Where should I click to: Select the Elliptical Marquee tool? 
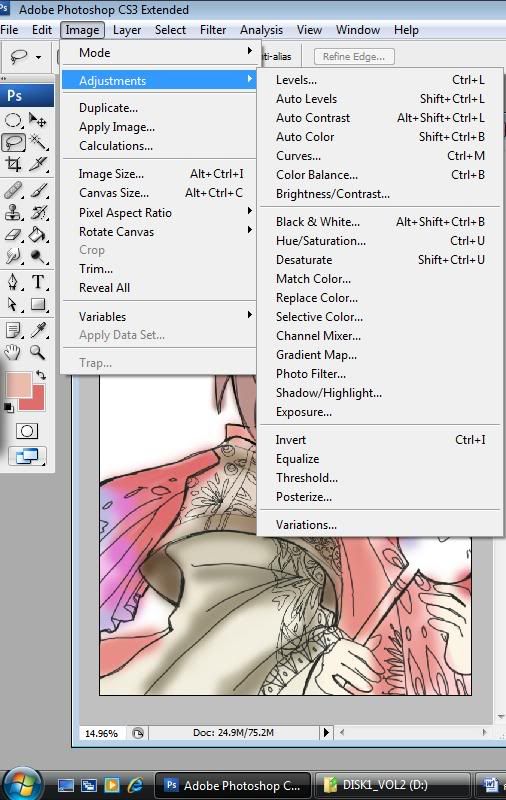(13, 120)
